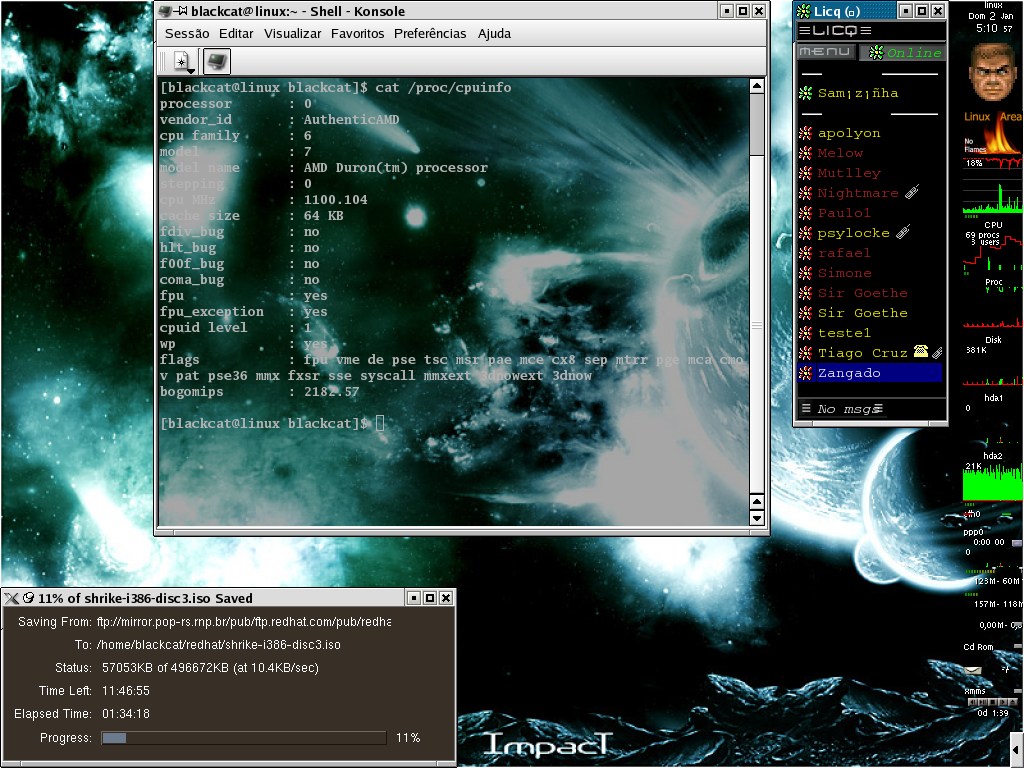Click the flower status icon beside apolyon
The image size is (1024, 768).
tap(805, 133)
